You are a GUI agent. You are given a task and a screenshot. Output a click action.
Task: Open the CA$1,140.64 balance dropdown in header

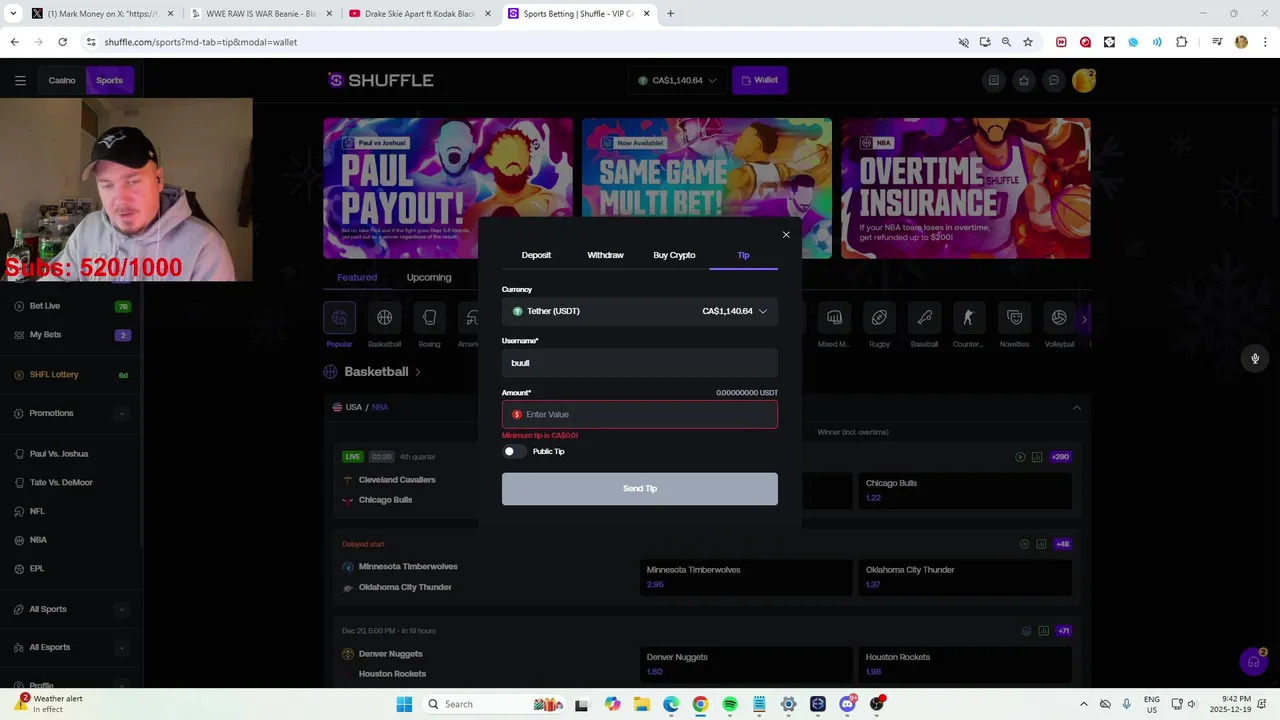click(678, 80)
